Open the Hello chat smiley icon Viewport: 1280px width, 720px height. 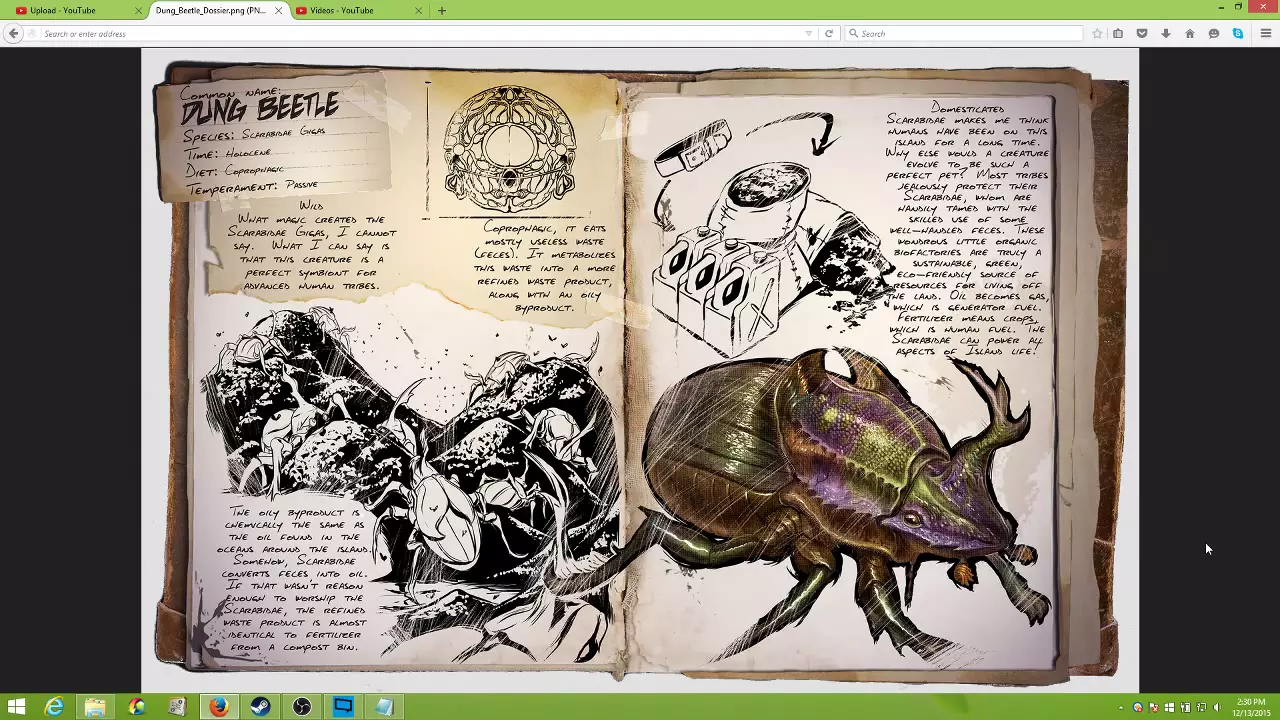click(x=1214, y=33)
